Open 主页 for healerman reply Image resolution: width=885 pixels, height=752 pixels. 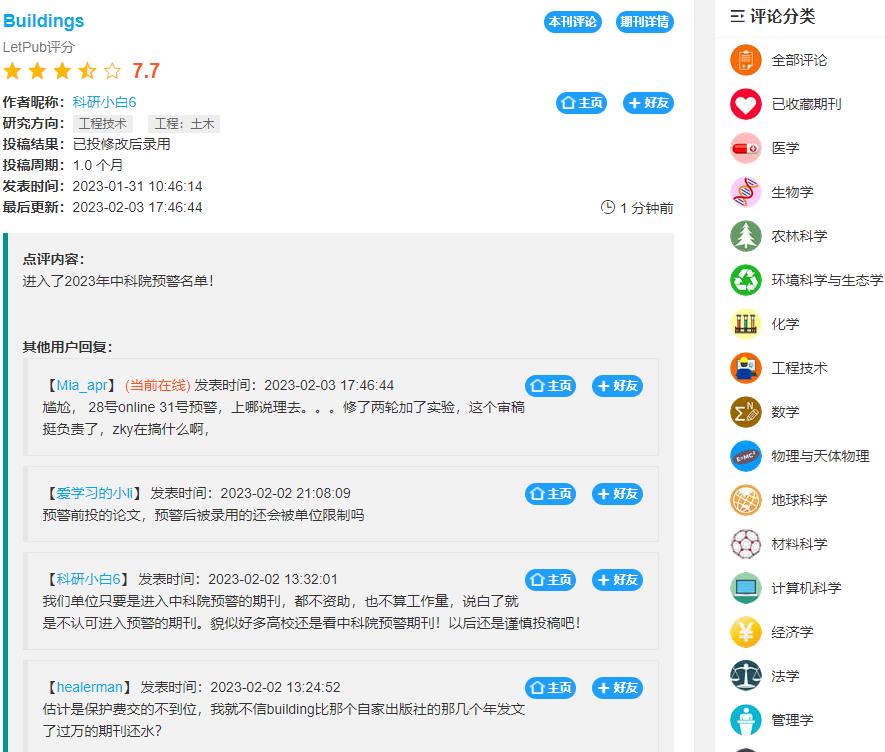[x=550, y=688]
